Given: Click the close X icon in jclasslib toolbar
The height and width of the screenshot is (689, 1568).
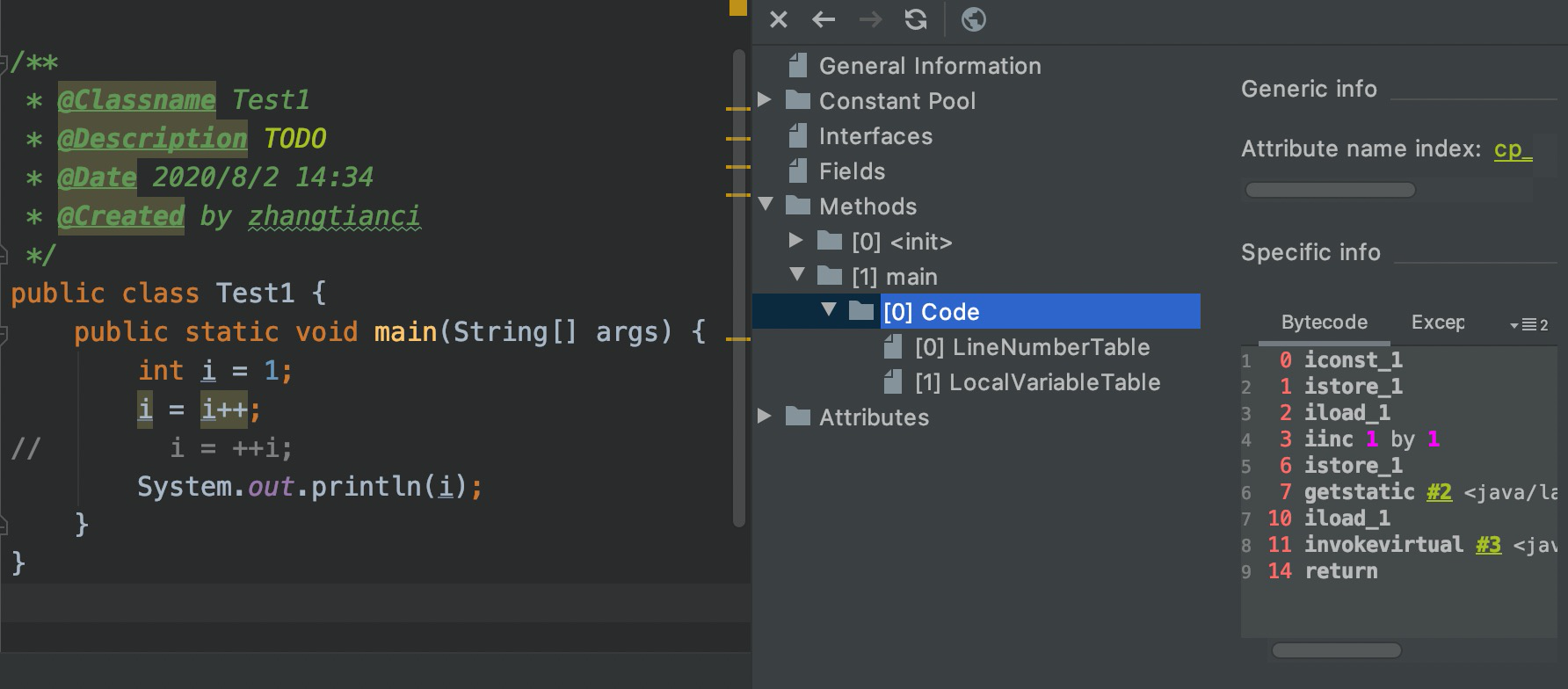Looking at the screenshot, I should pyautogui.click(x=778, y=19).
